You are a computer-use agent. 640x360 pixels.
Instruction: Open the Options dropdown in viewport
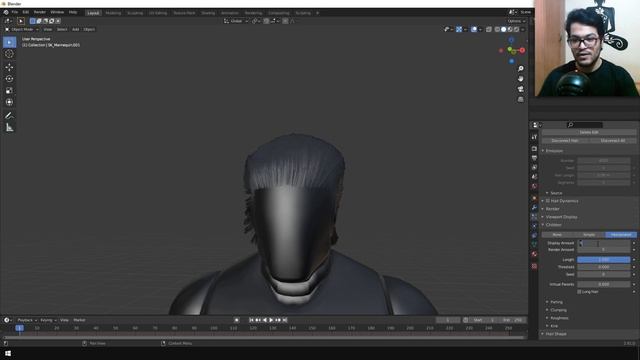(x=516, y=21)
